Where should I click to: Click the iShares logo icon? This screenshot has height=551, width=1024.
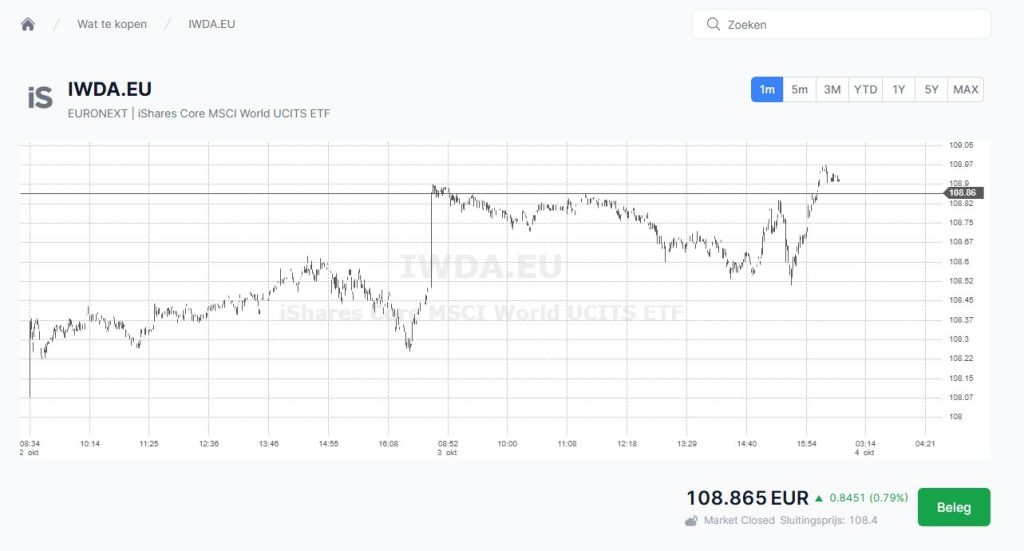[40, 97]
